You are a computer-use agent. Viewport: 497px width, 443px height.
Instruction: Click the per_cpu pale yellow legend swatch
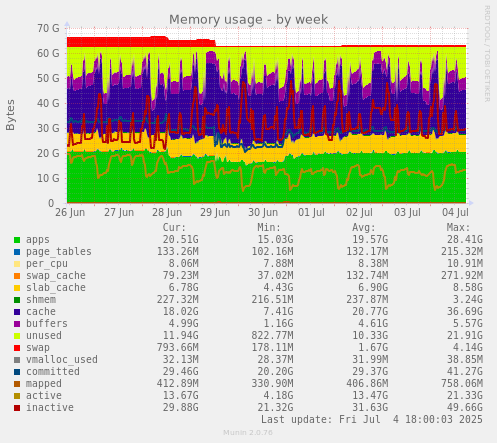coord(17,264)
